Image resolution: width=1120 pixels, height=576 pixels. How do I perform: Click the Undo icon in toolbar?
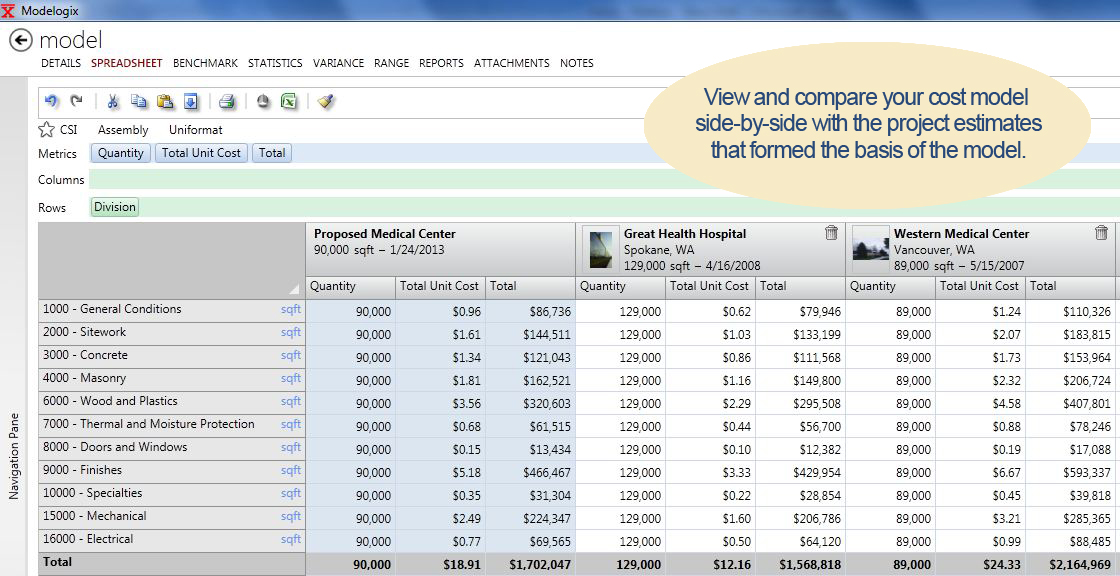click(51, 101)
